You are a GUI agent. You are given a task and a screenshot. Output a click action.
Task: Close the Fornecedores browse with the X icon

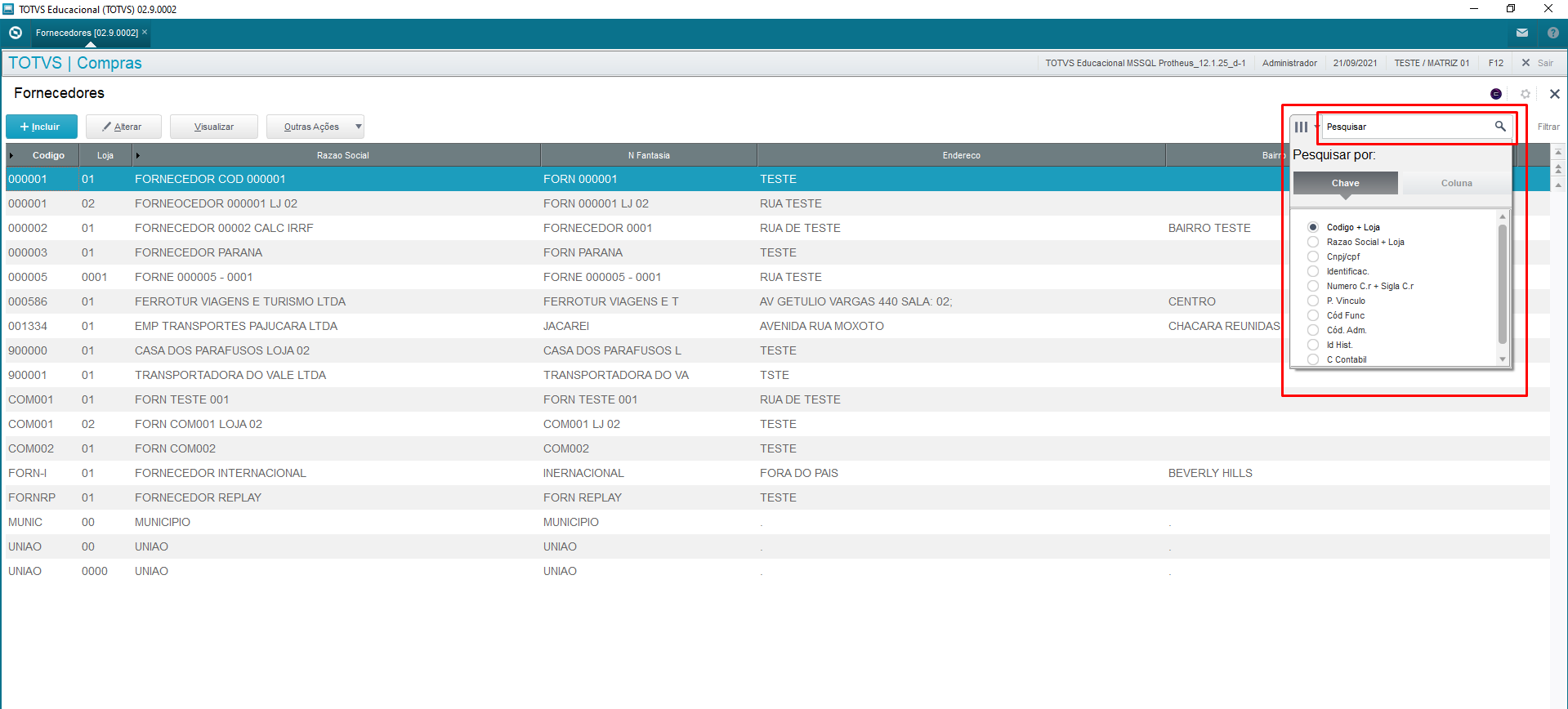[x=1555, y=94]
